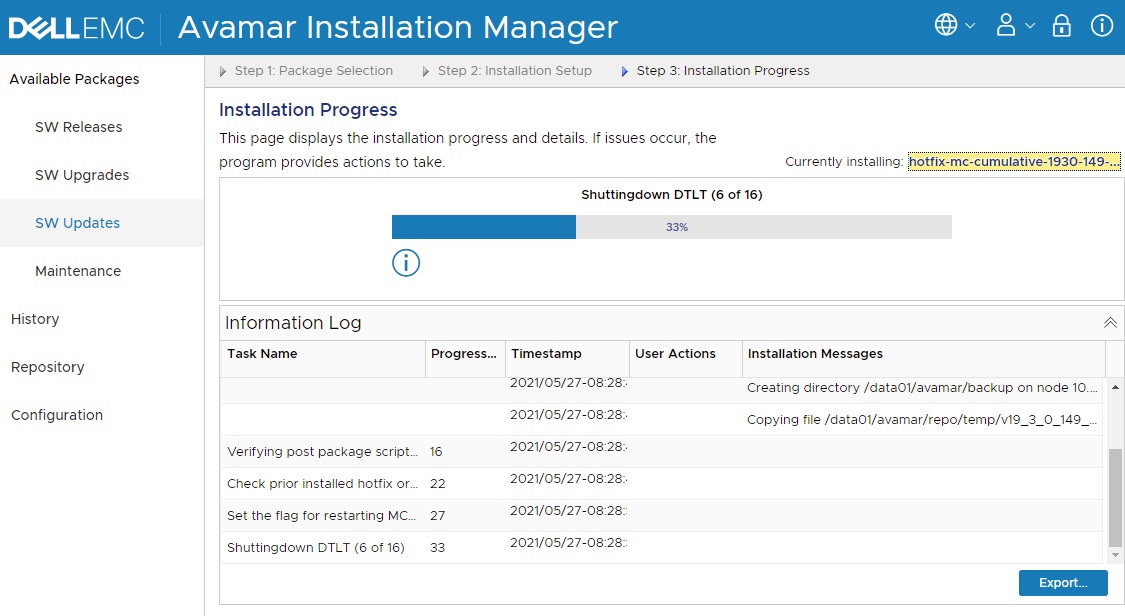Click the 33% installation progress bar
The image size is (1125, 616).
coord(670,227)
